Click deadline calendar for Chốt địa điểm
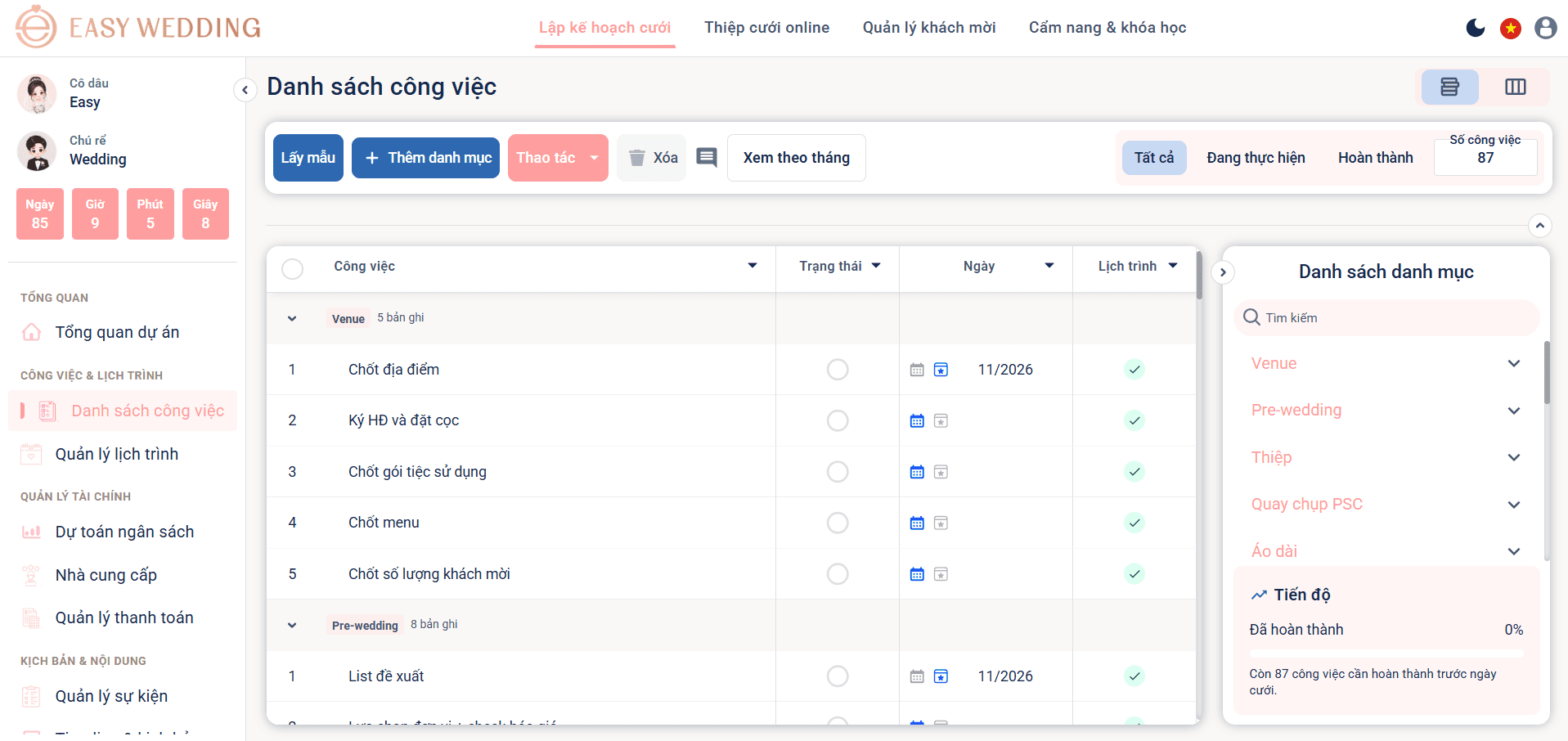This screenshot has width=1568, height=741. (941, 370)
